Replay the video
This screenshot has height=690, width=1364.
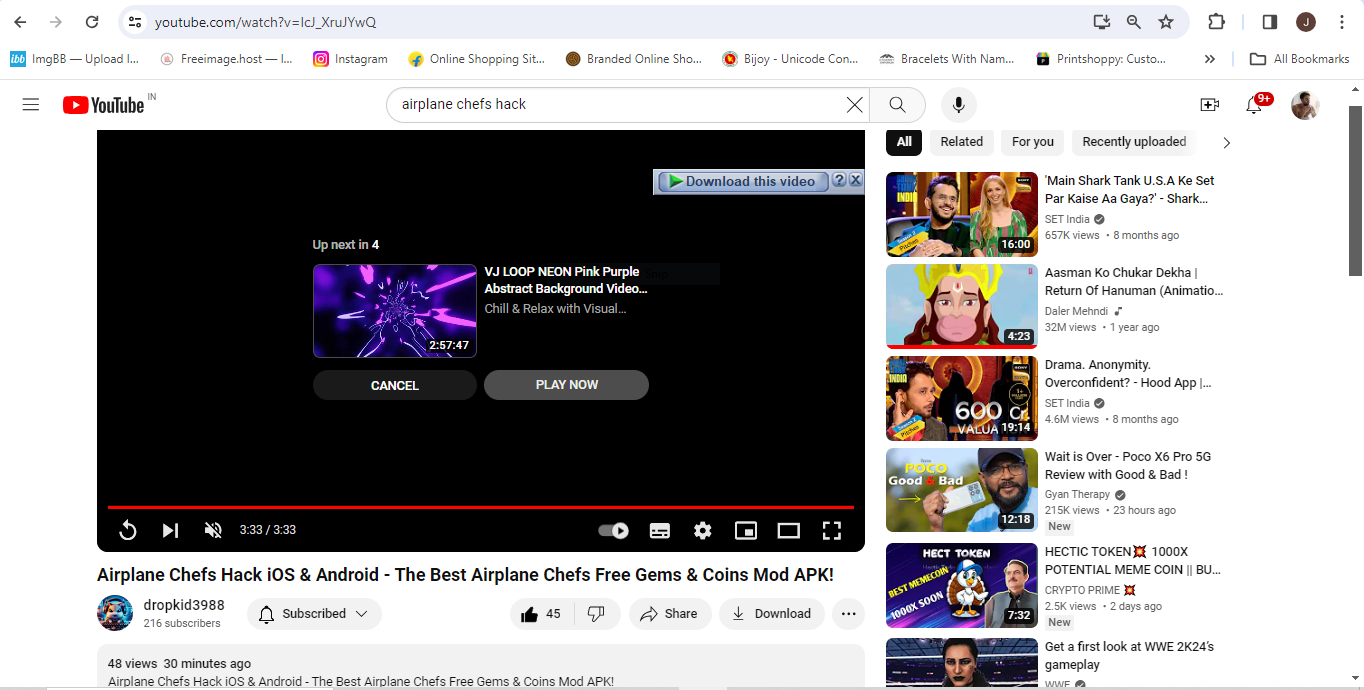pyautogui.click(x=127, y=530)
